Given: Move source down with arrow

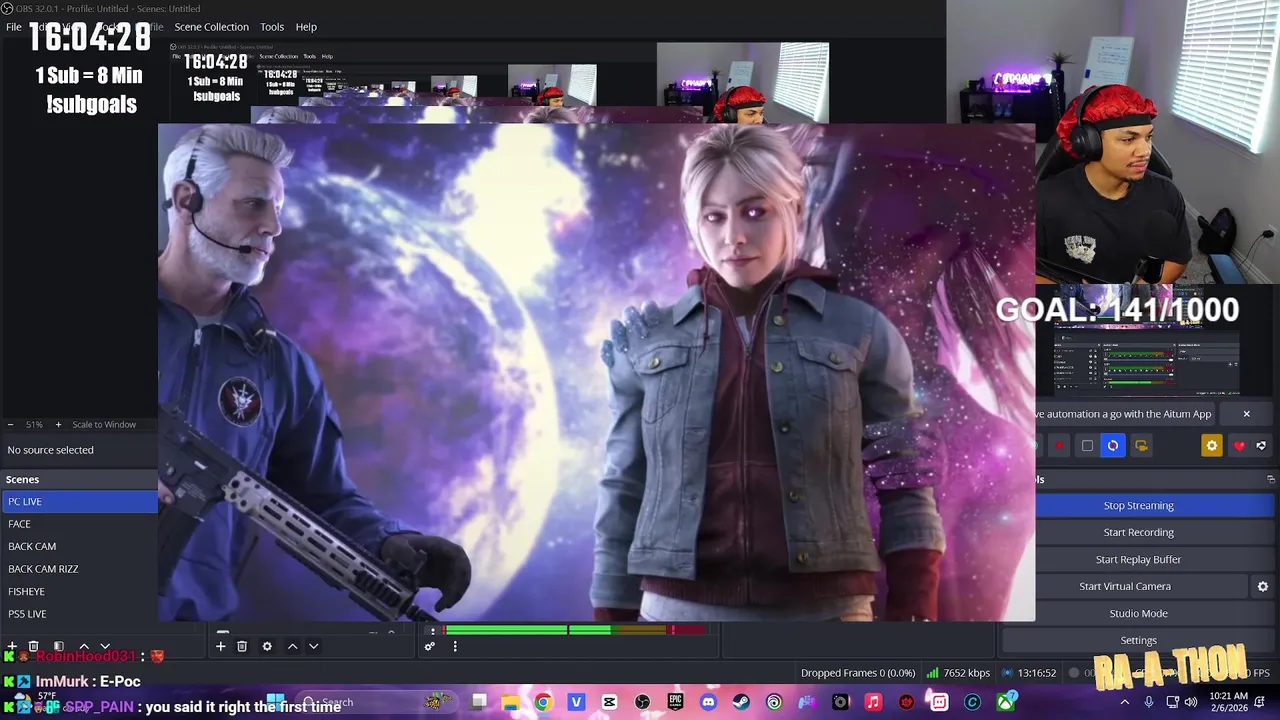Looking at the screenshot, I should tap(313, 646).
